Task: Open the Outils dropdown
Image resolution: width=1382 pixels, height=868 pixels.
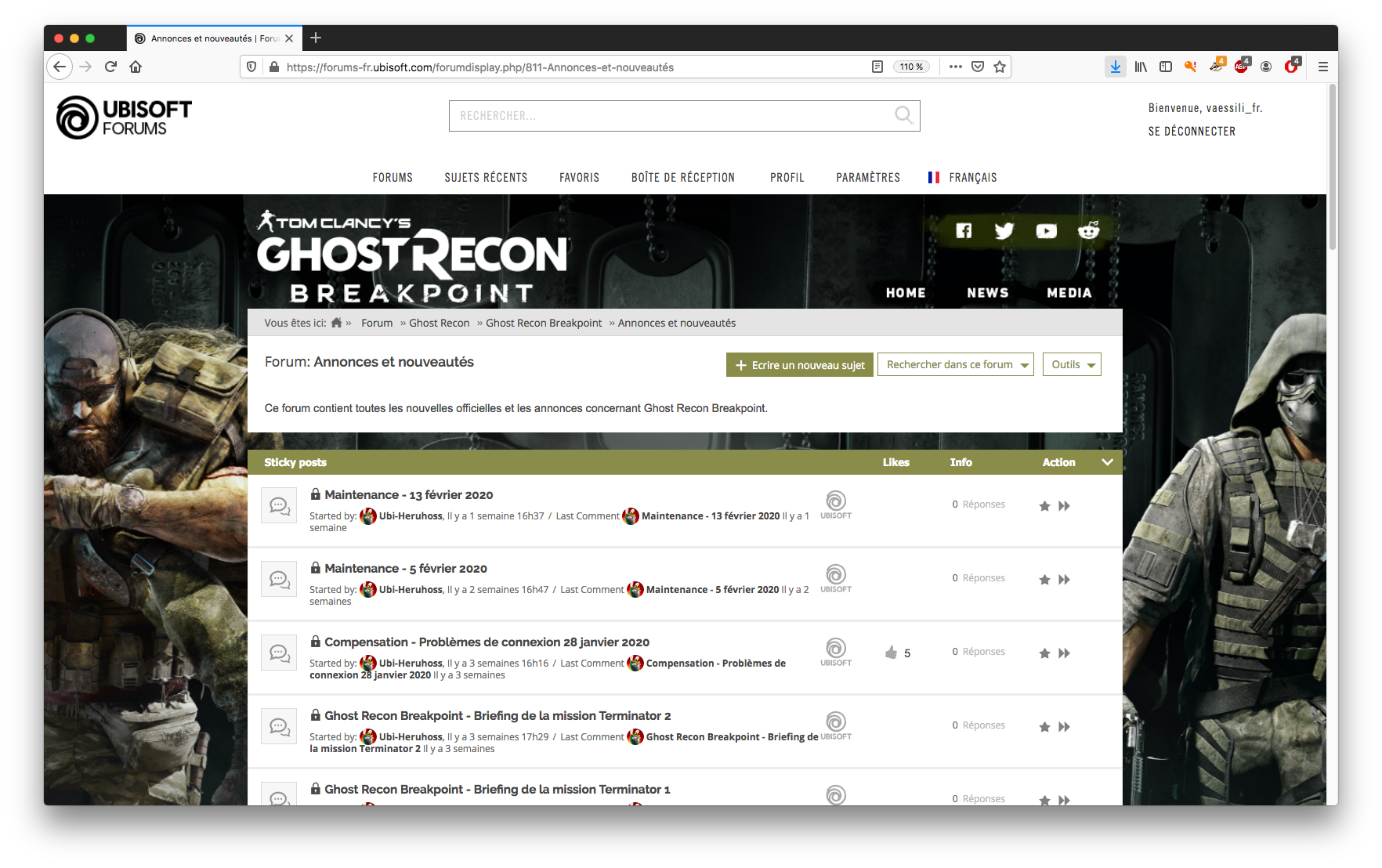Action: (x=1072, y=364)
